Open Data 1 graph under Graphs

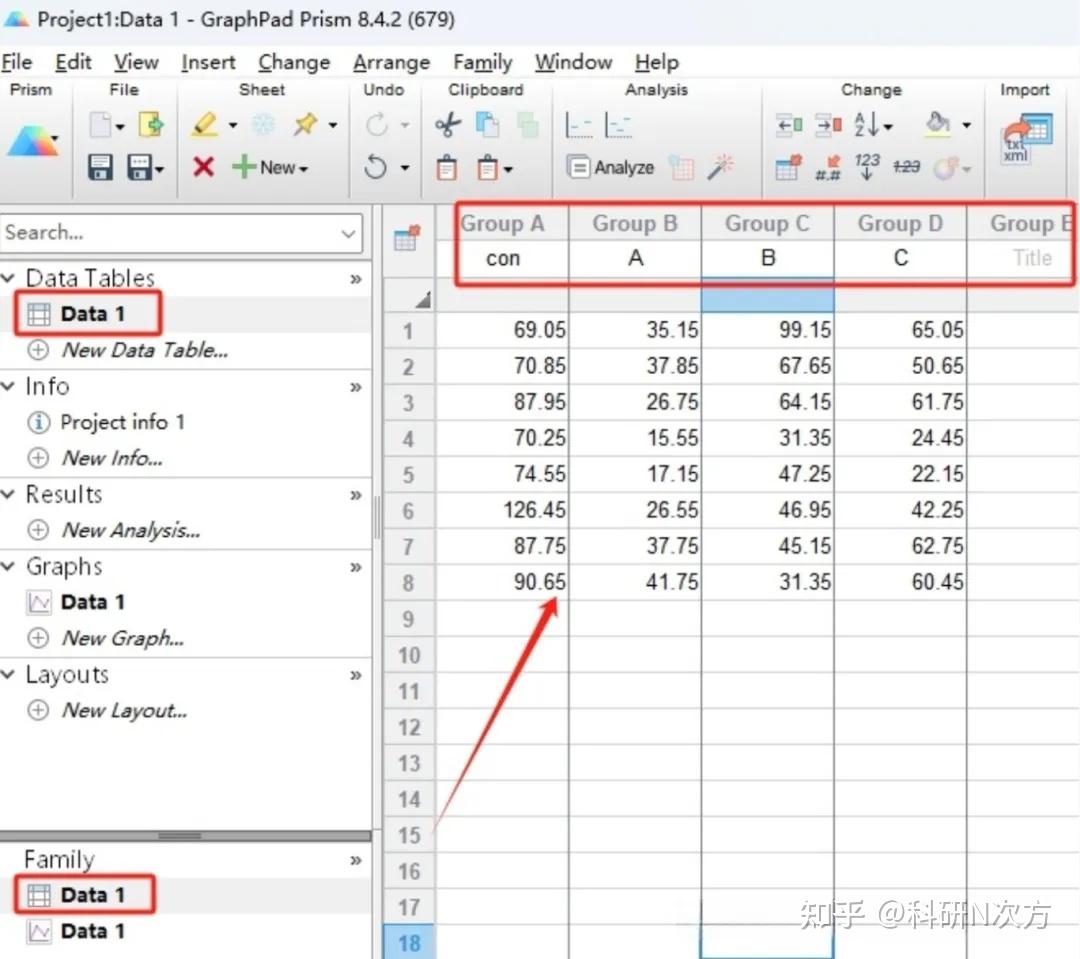(92, 602)
